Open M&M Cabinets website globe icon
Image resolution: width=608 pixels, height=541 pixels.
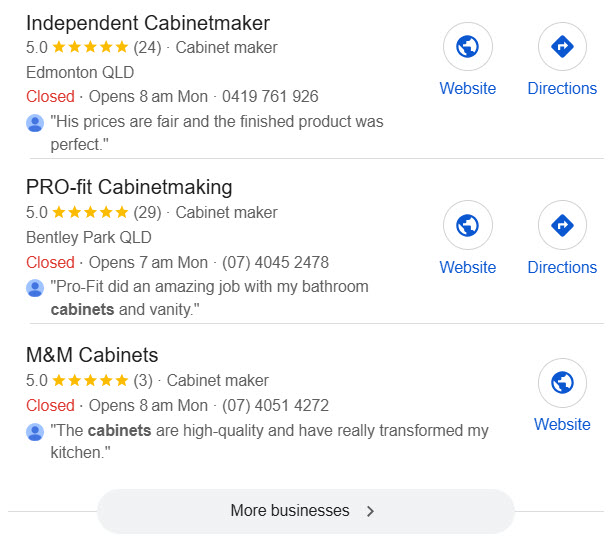(x=562, y=382)
